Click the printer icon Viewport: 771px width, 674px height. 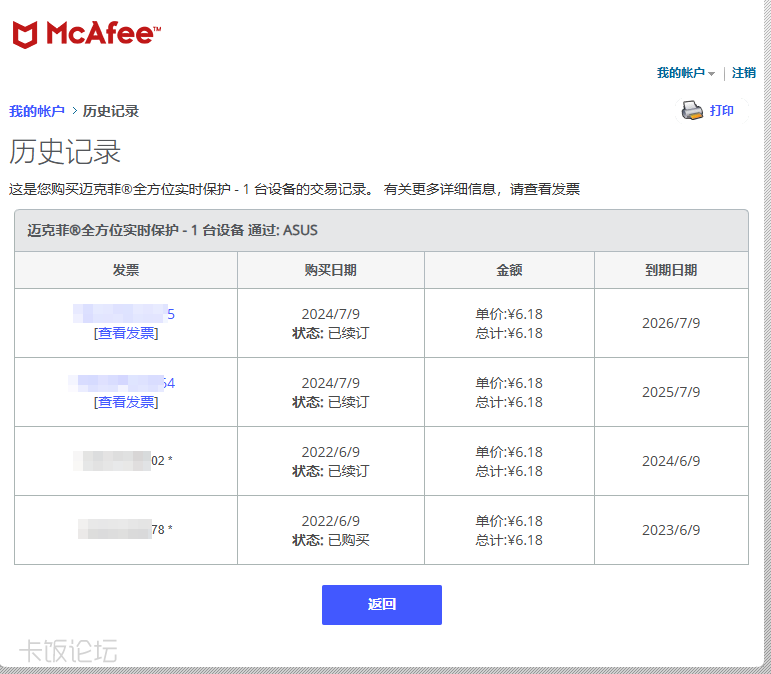[x=692, y=111]
